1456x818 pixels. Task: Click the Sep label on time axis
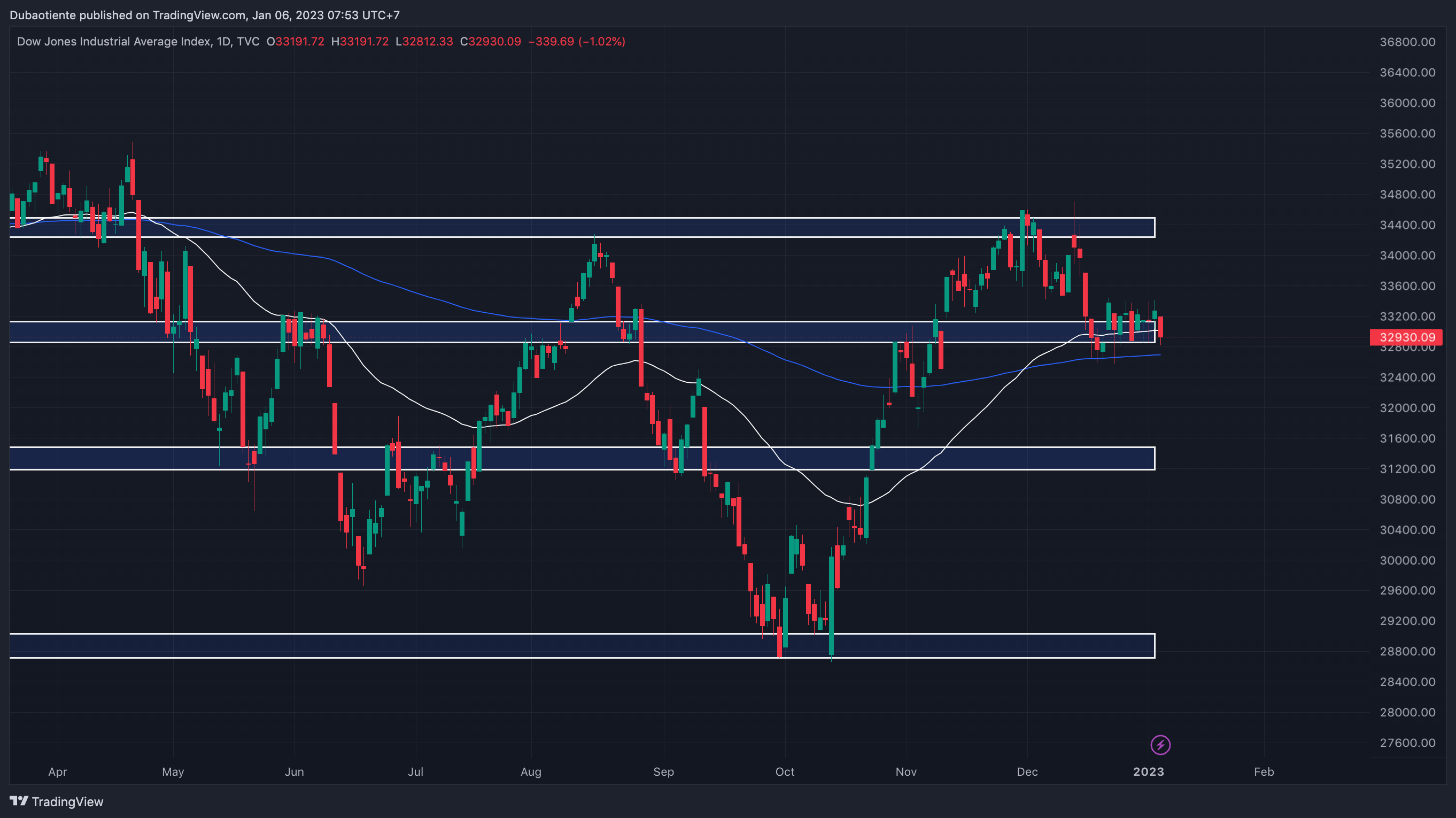click(x=663, y=771)
